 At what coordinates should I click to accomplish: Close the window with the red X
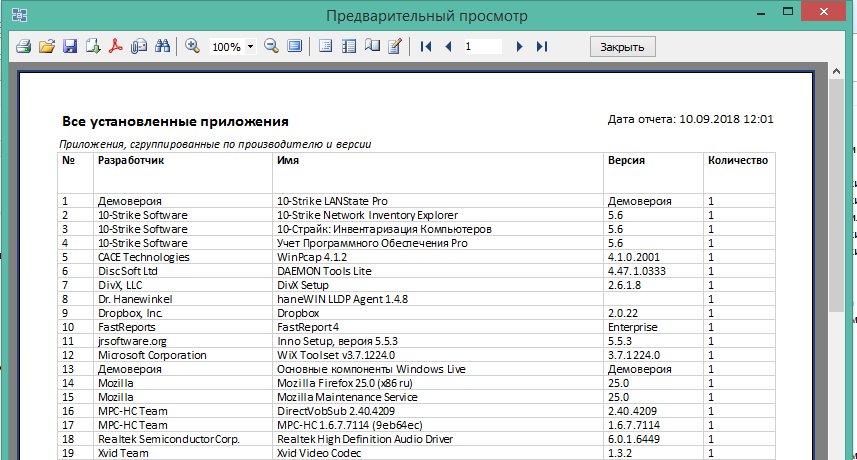coord(824,11)
